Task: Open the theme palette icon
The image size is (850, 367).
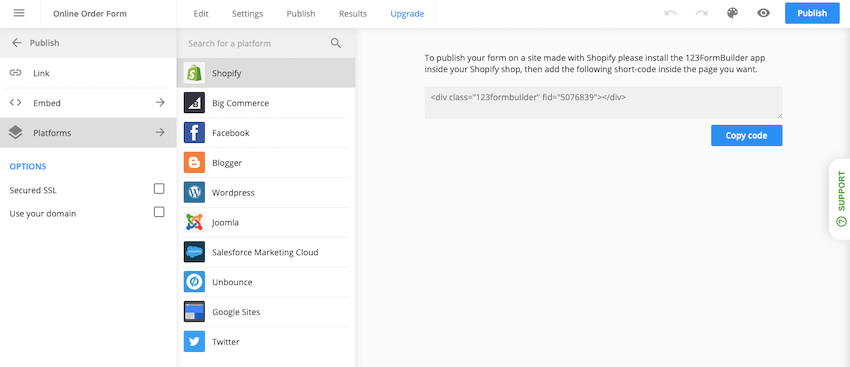Action: click(732, 13)
